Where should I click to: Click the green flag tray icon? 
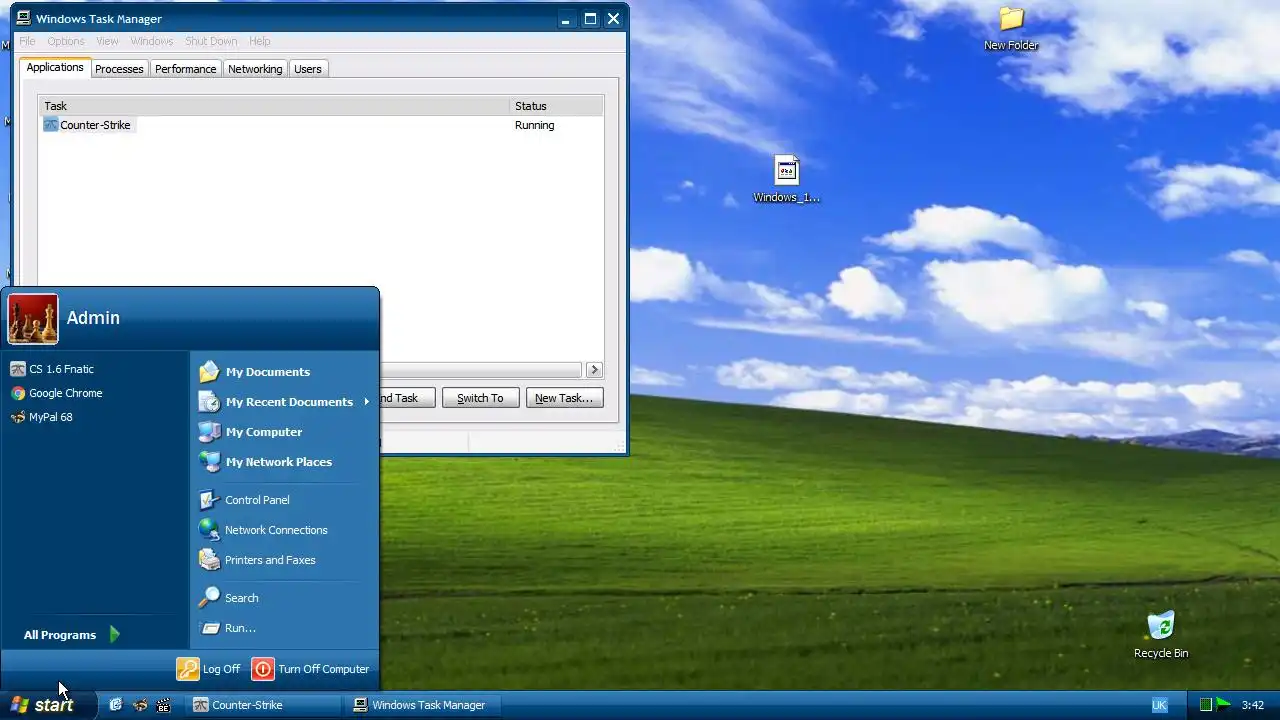[1224, 704]
